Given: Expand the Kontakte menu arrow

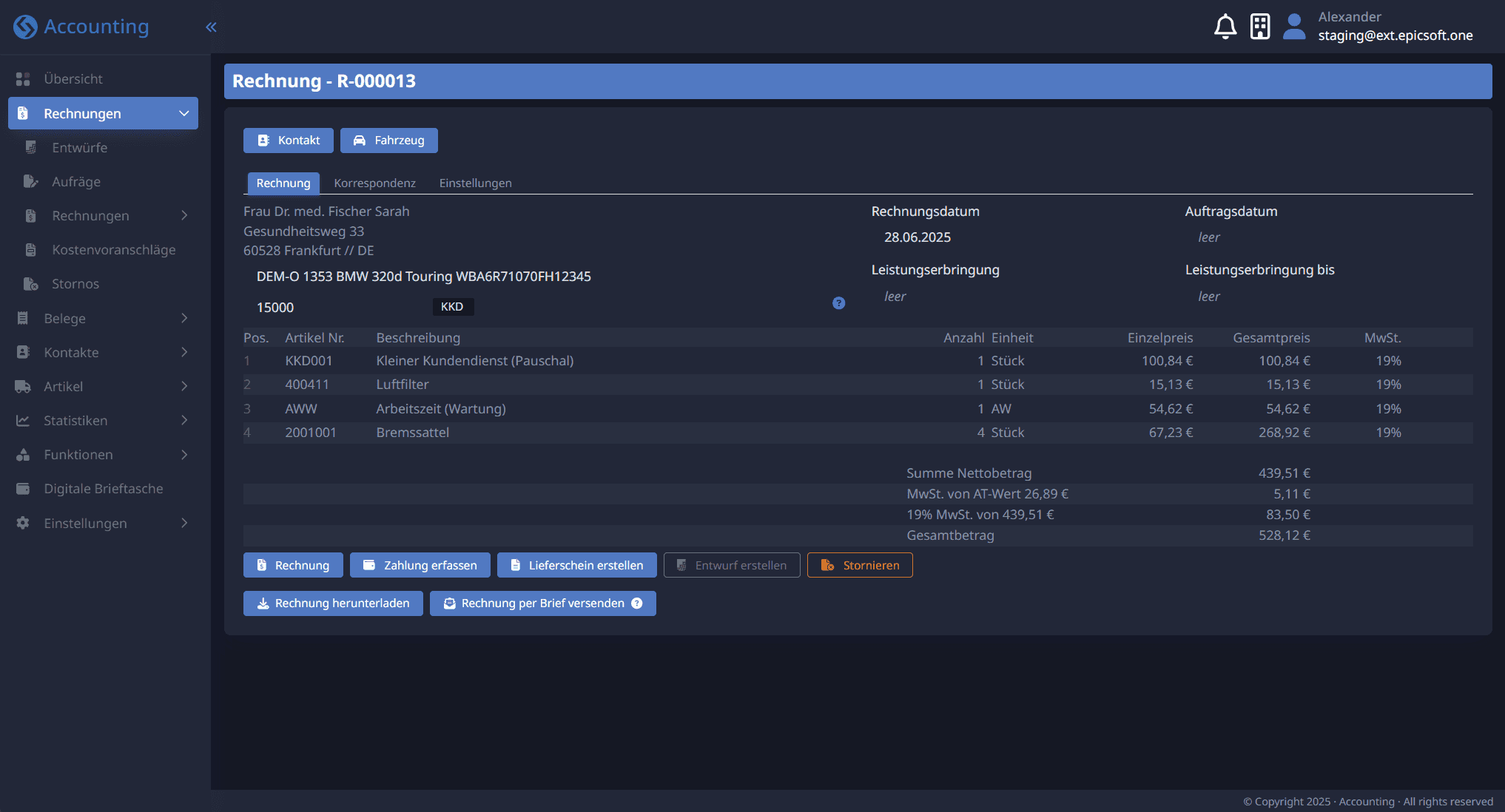Looking at the screenshot, I should 184,352.
